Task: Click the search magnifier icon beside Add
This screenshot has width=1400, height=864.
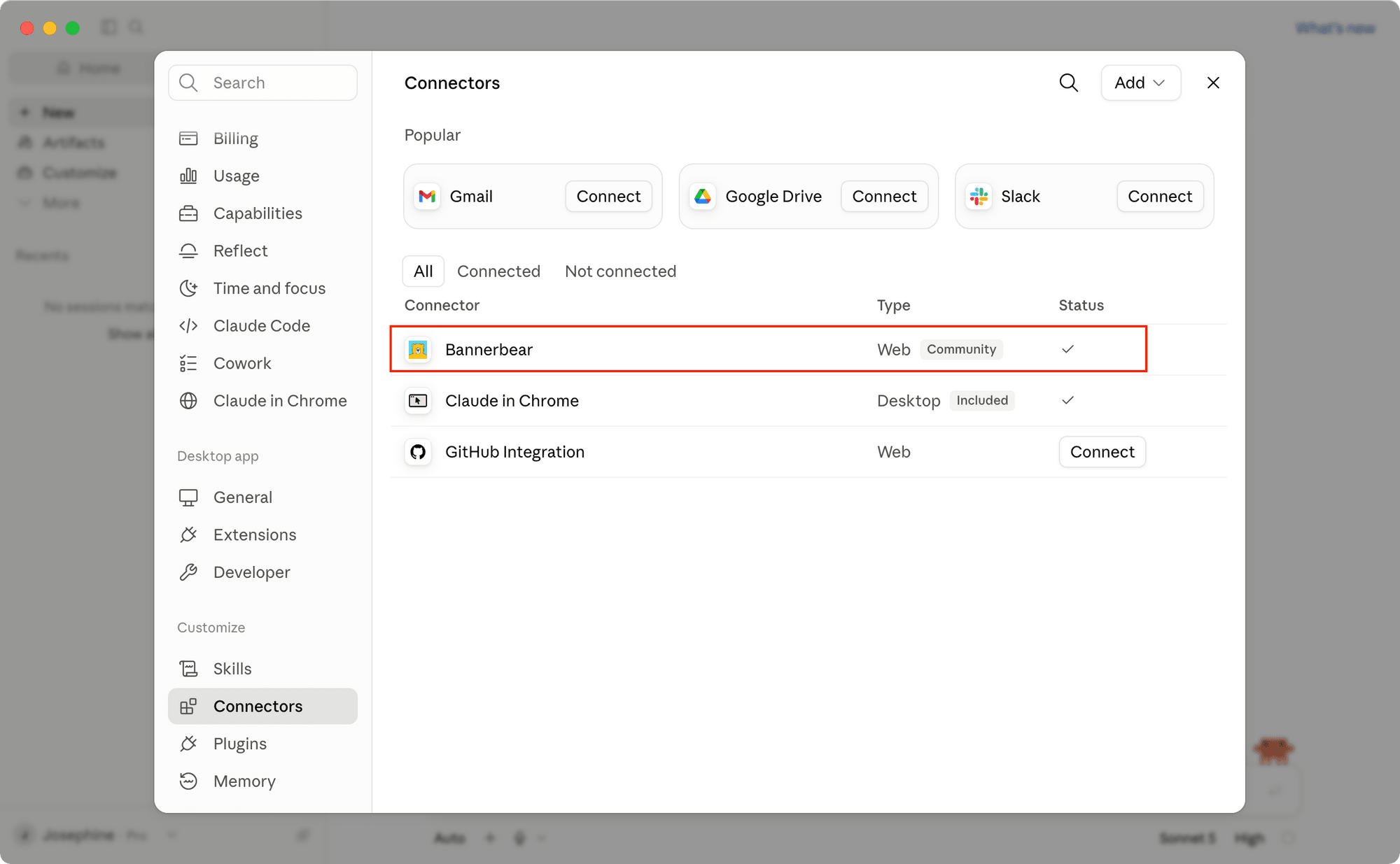Action: [1068, 83]
